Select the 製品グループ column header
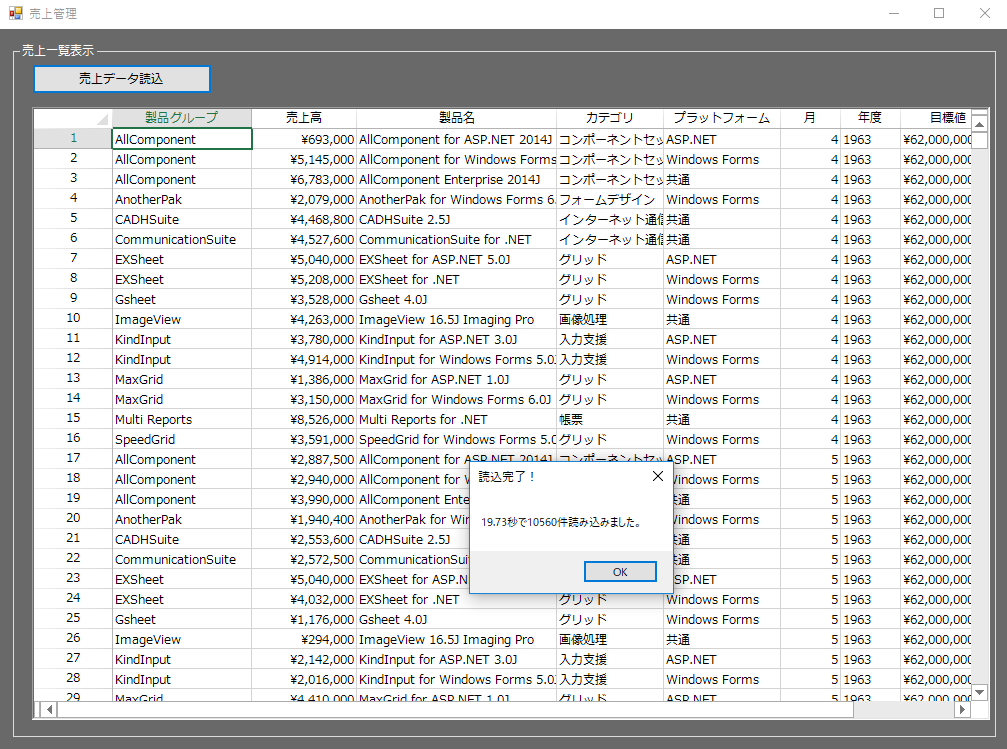The width and height of the screenshot is (1007, 749). point(182,118)
